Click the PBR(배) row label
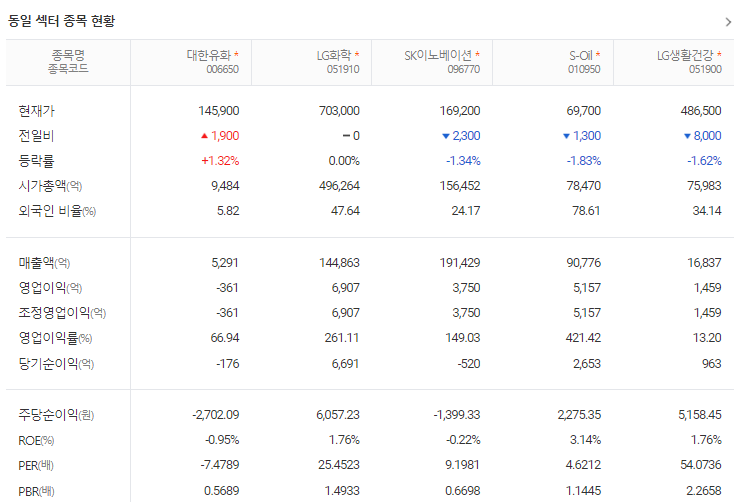The height and width of the screenshot is (502, 744). (37, 491)
